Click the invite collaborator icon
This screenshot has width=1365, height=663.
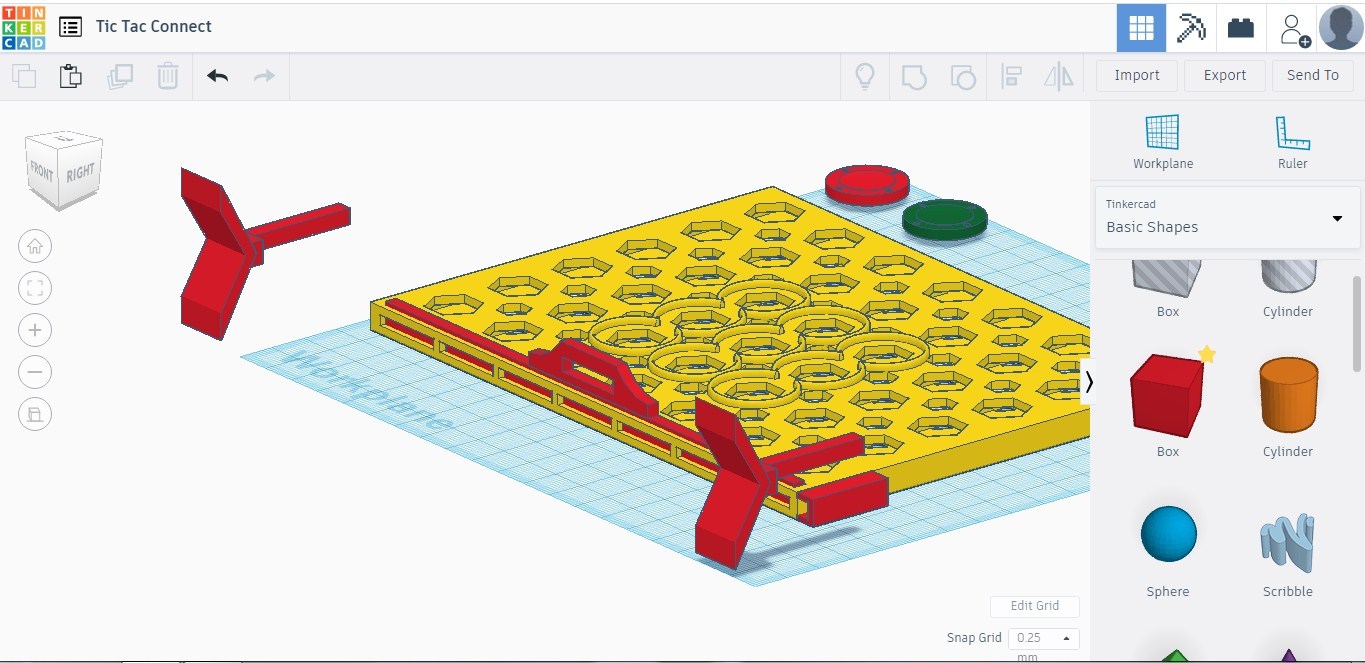tap(1294, 28)
